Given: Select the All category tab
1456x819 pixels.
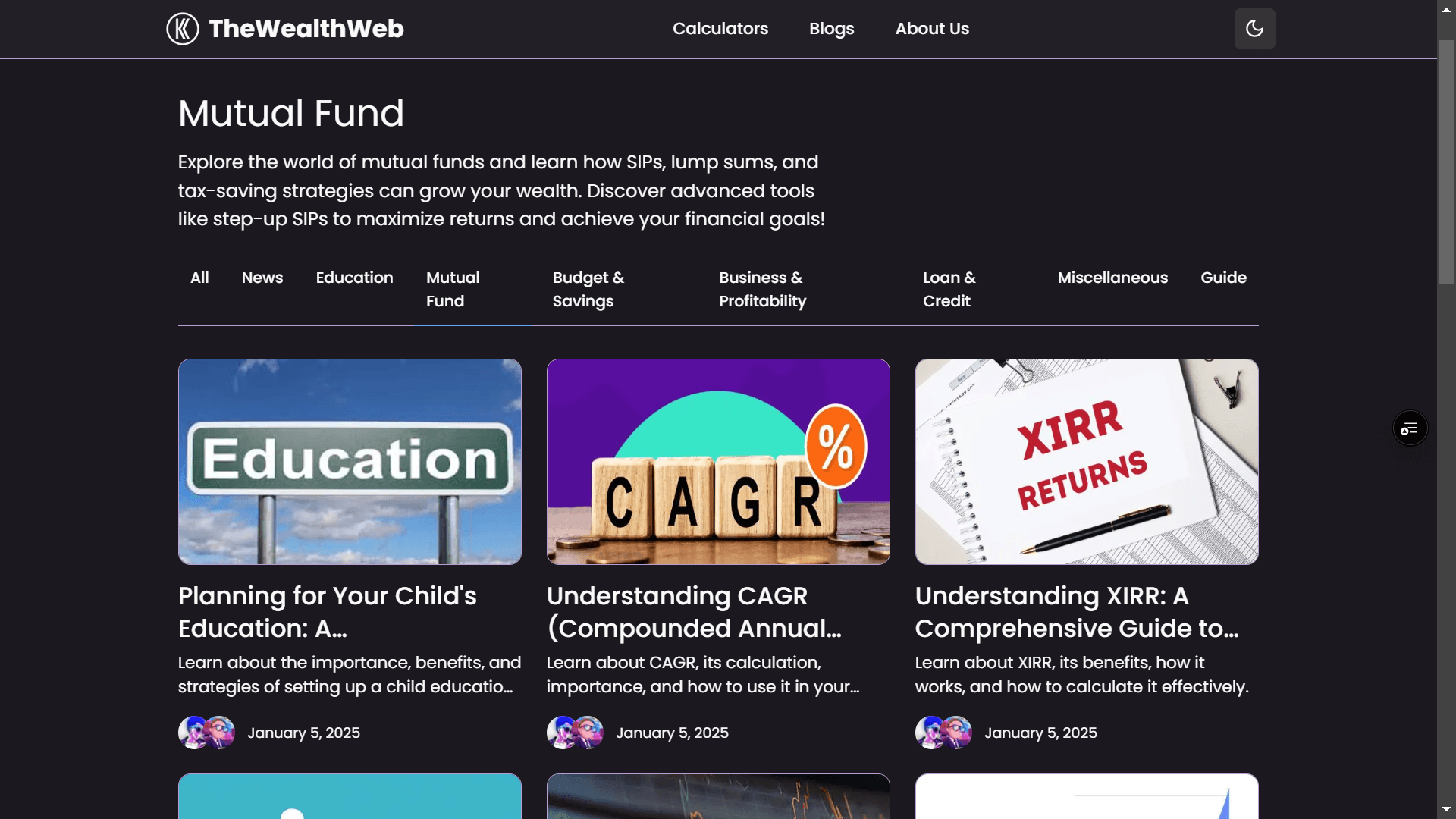Looking at the screenshot, I should pos(199,278).
